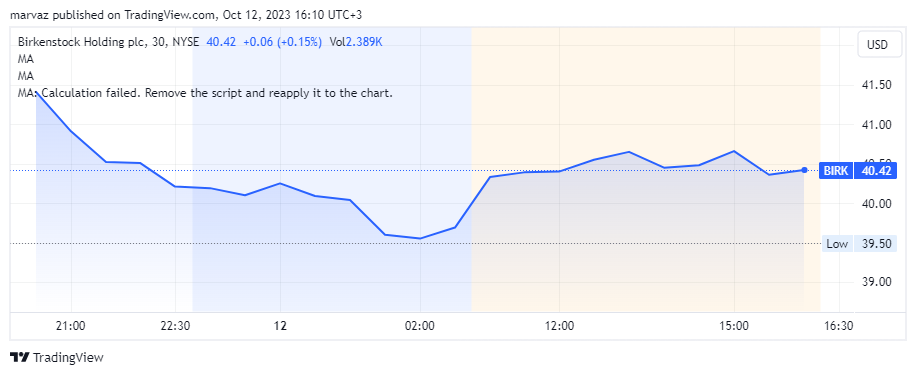916x375 pixels.
Task: Click the first MA indicator label
Action: tap(26, 59)
